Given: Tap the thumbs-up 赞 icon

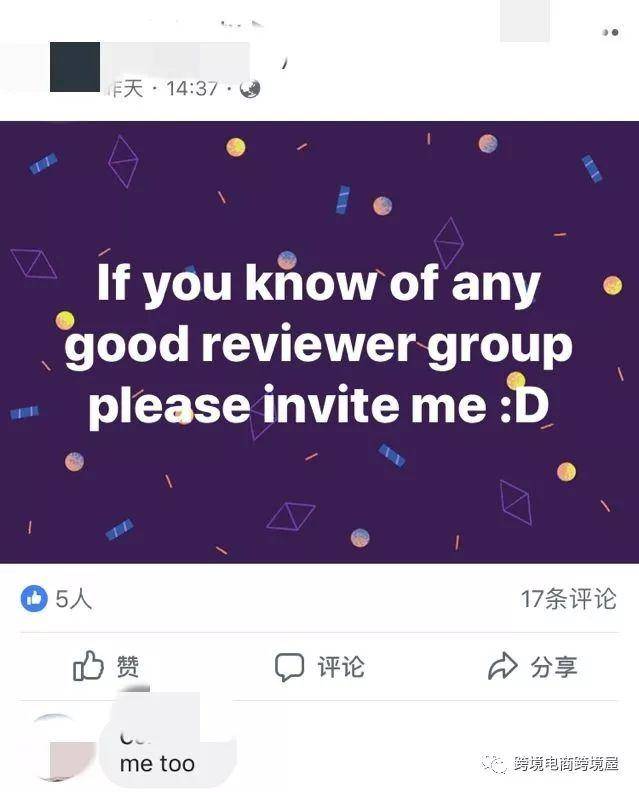Looking at the screenshot, I should pyautogui.click(x=88, y=666).
